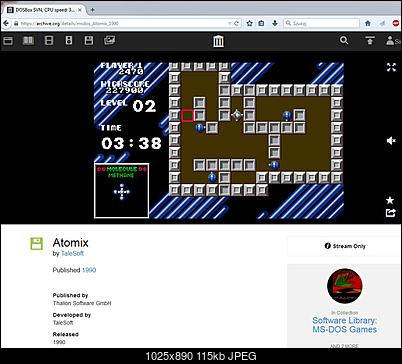The image size is (402, 364).
Task: Open the Archive software floppy icon
Action: pos(89,41)
